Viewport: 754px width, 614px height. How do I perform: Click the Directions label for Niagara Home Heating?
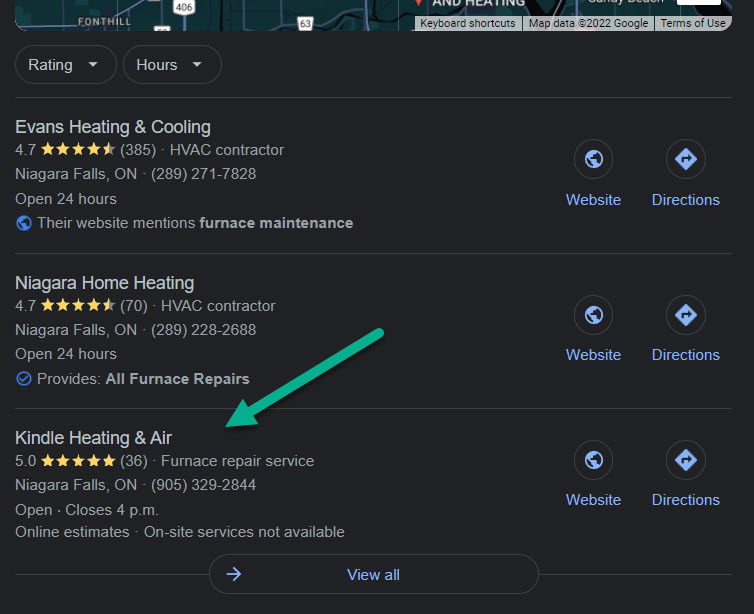click(x=685, y=355)
